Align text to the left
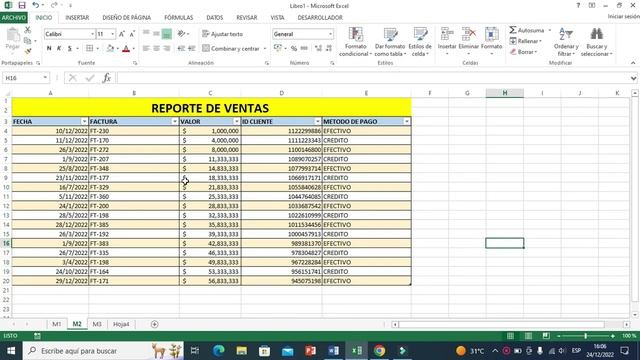 click(x=146, y=49)
